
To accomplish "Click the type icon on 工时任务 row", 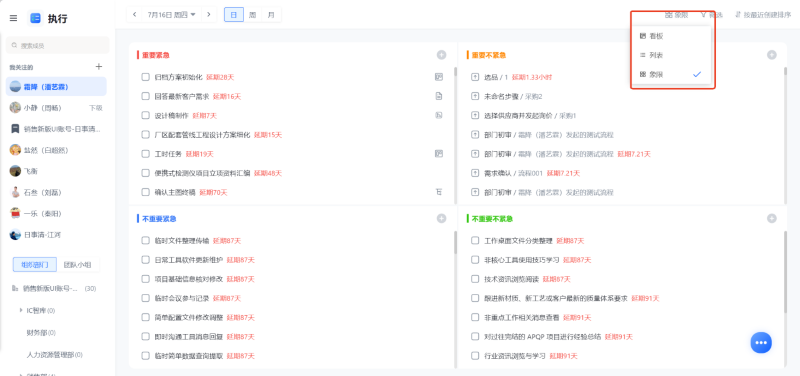I will 439,154.
